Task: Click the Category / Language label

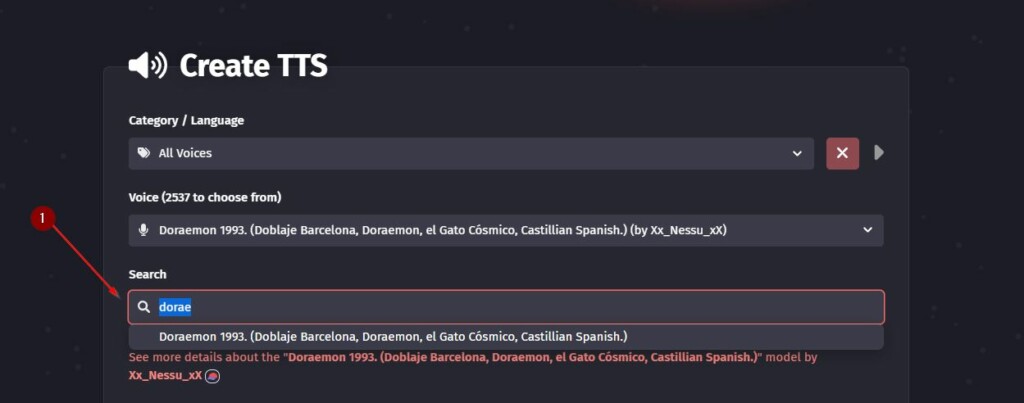Action: pyautogui.click(x=186, y=120)
